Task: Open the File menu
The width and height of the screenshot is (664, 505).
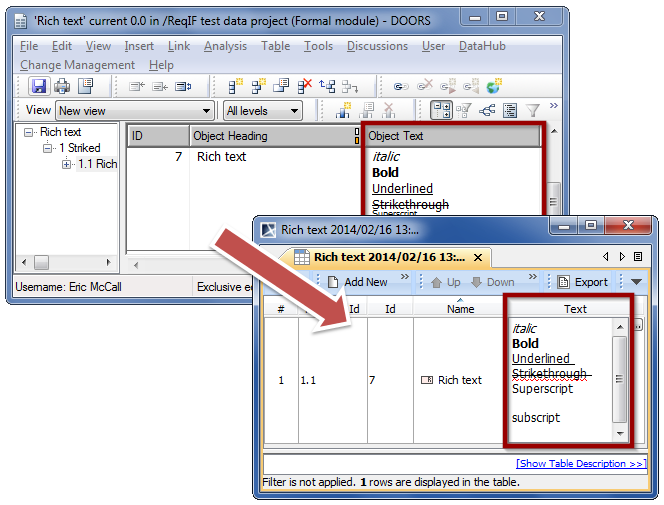Action: pyautogui.click(x=29, y=46)
